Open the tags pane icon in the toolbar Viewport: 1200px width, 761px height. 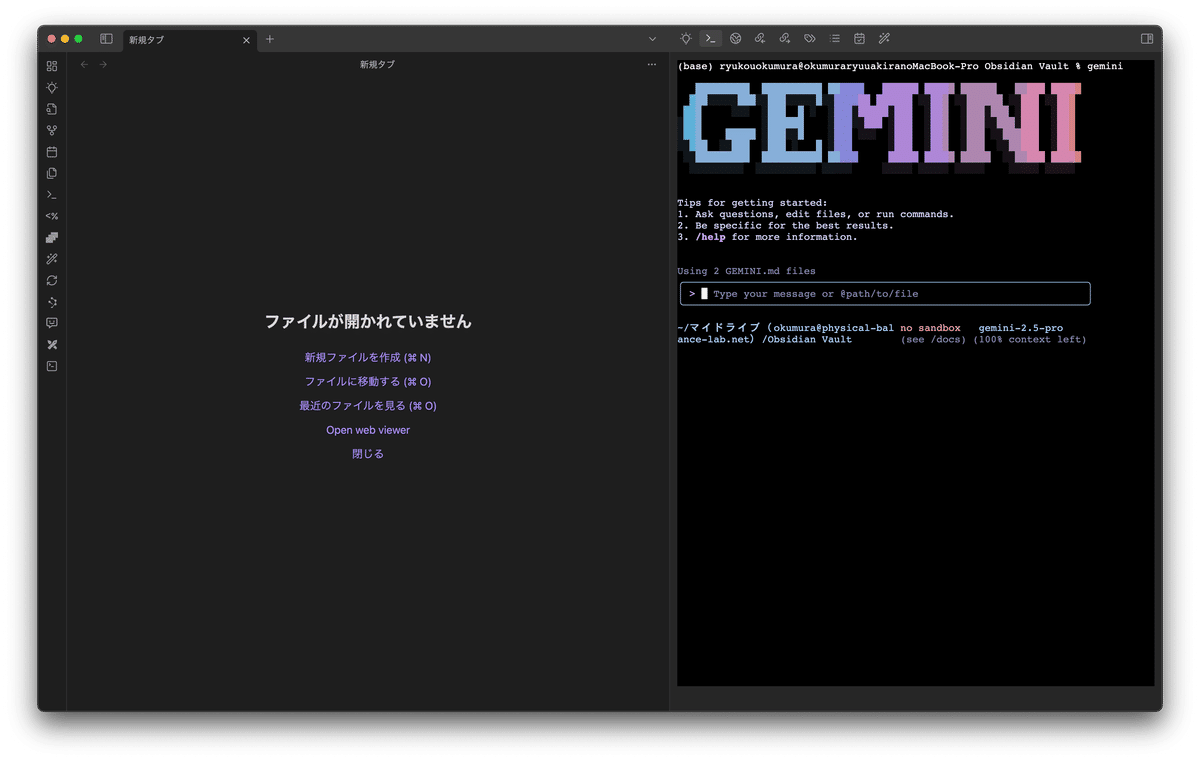[x=809, y=38]
